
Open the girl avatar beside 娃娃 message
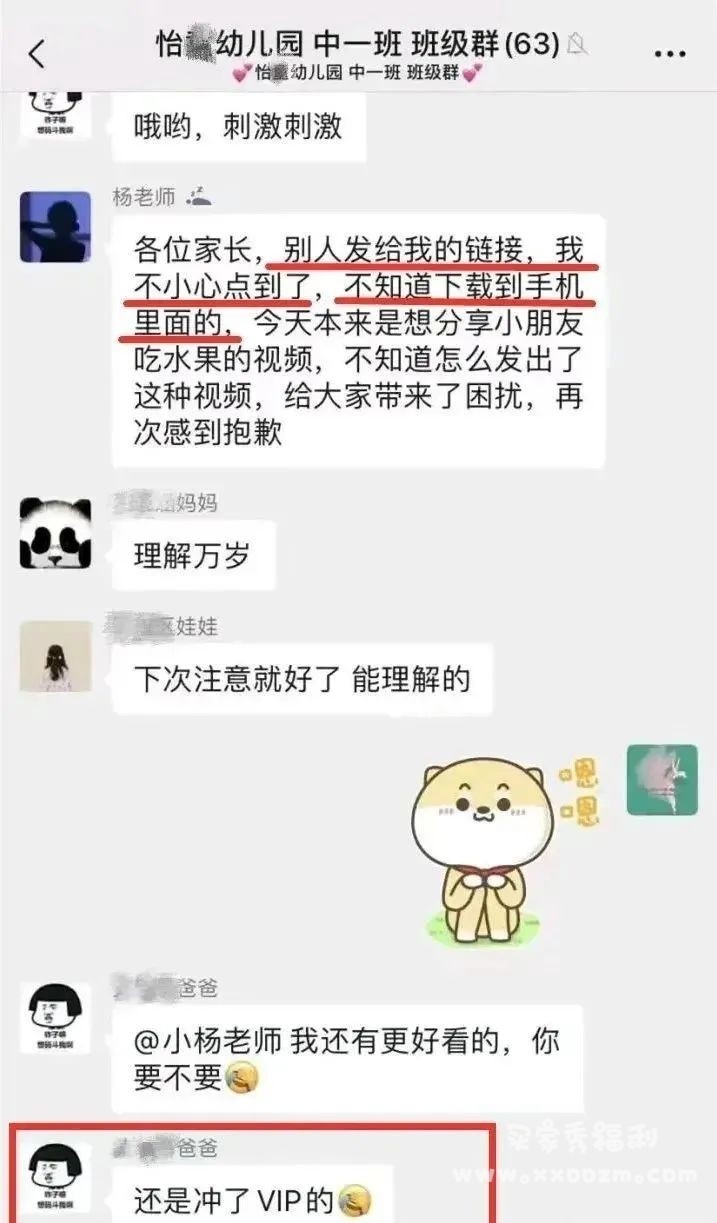point(56,657)
